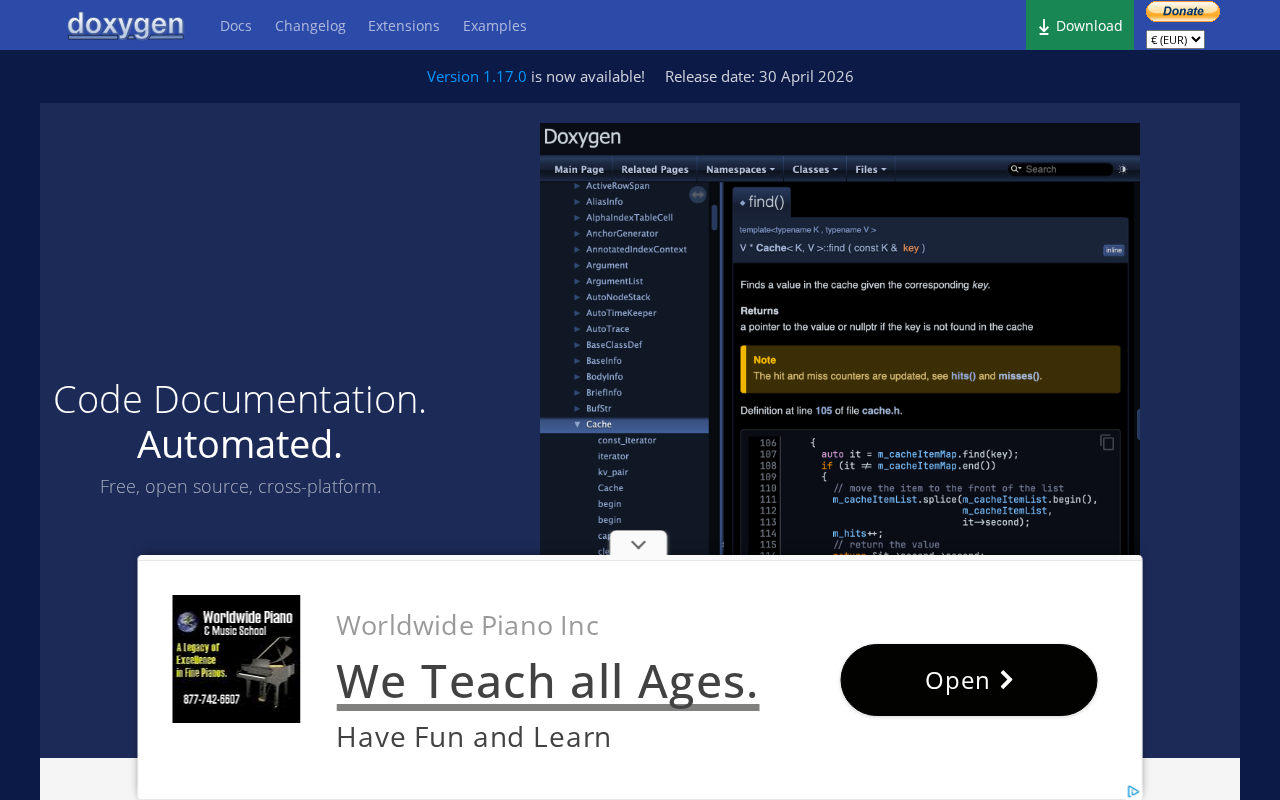Click 'Have Fun and Learn' ad text

474,737
